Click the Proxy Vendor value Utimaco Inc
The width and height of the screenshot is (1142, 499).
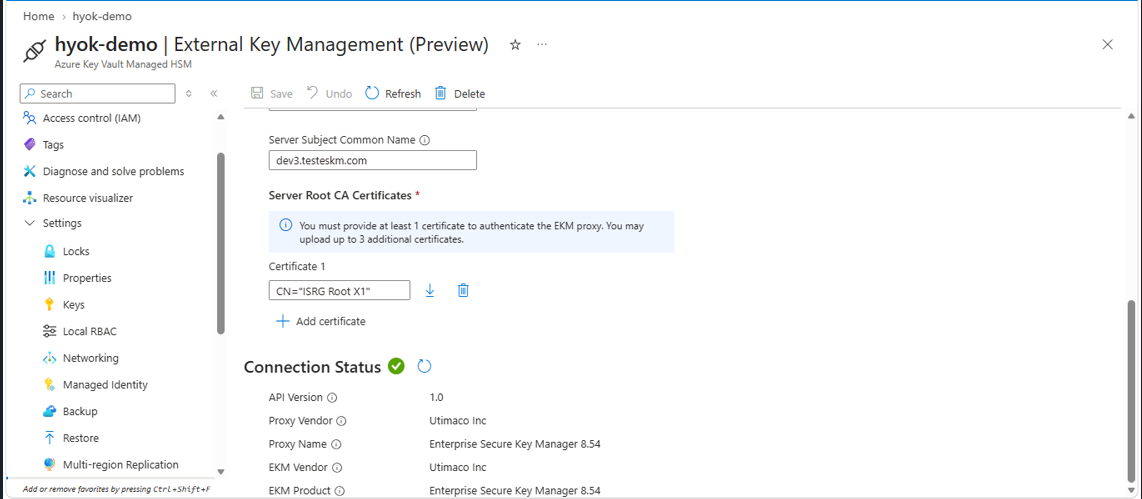tap(457, 421)
